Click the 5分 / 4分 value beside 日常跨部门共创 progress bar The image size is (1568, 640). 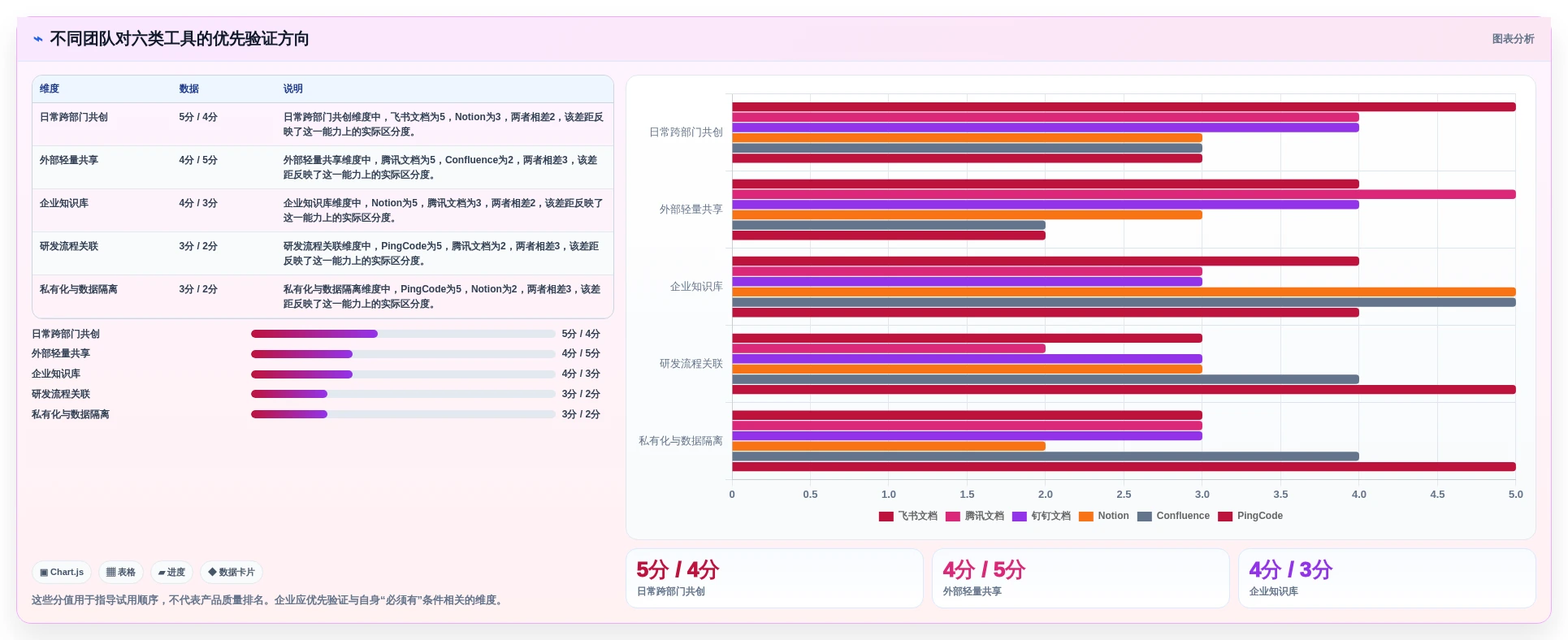[581, 334]
